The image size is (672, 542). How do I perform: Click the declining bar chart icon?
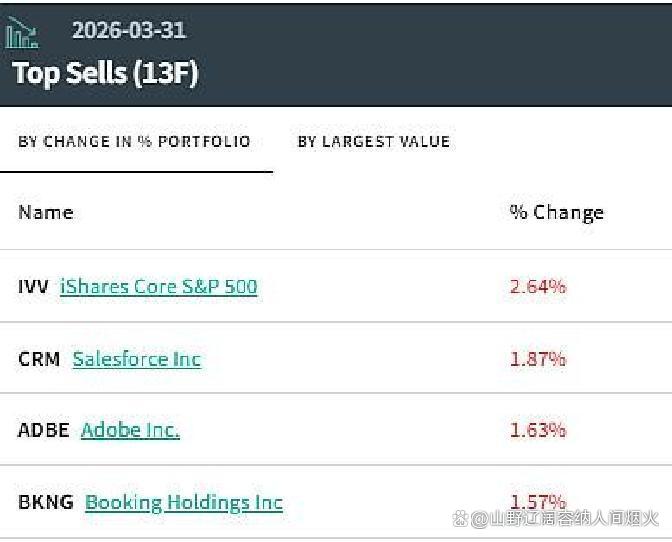[21, 33]
